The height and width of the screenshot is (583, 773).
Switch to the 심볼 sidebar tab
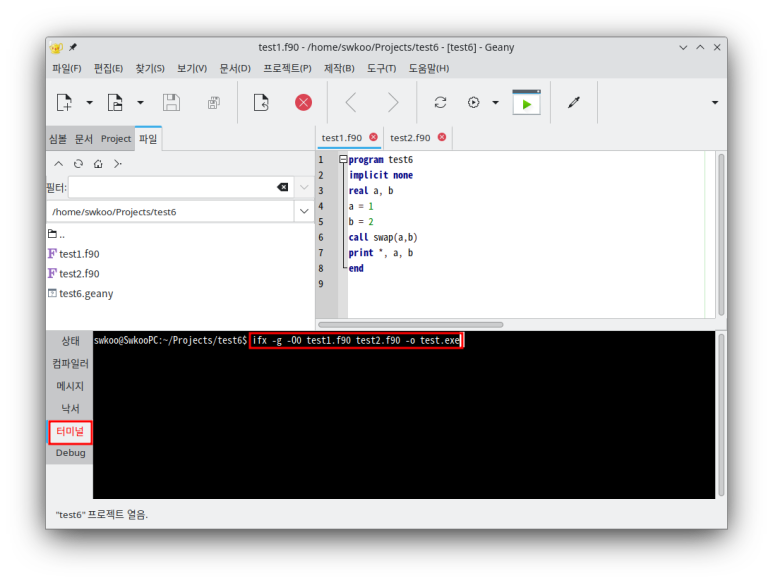[x=58, y=139]
